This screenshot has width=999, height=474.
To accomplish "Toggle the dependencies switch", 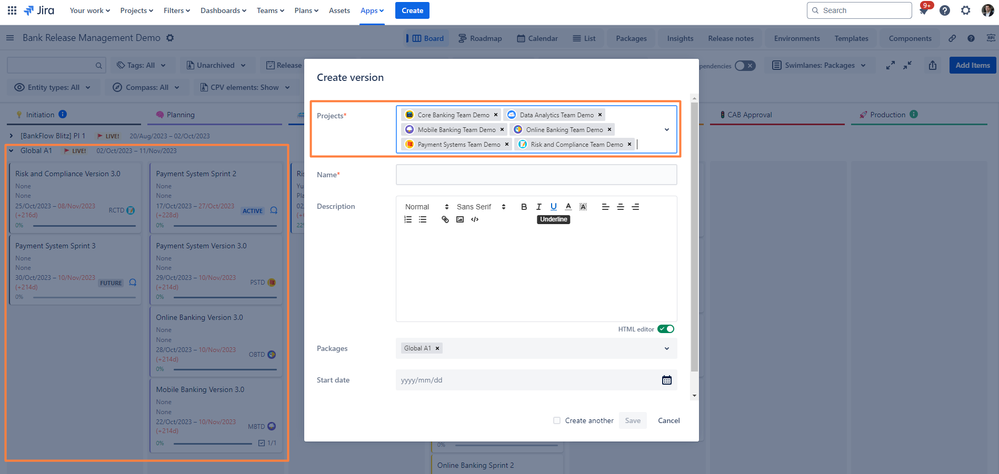I will [x=745, y=66].
